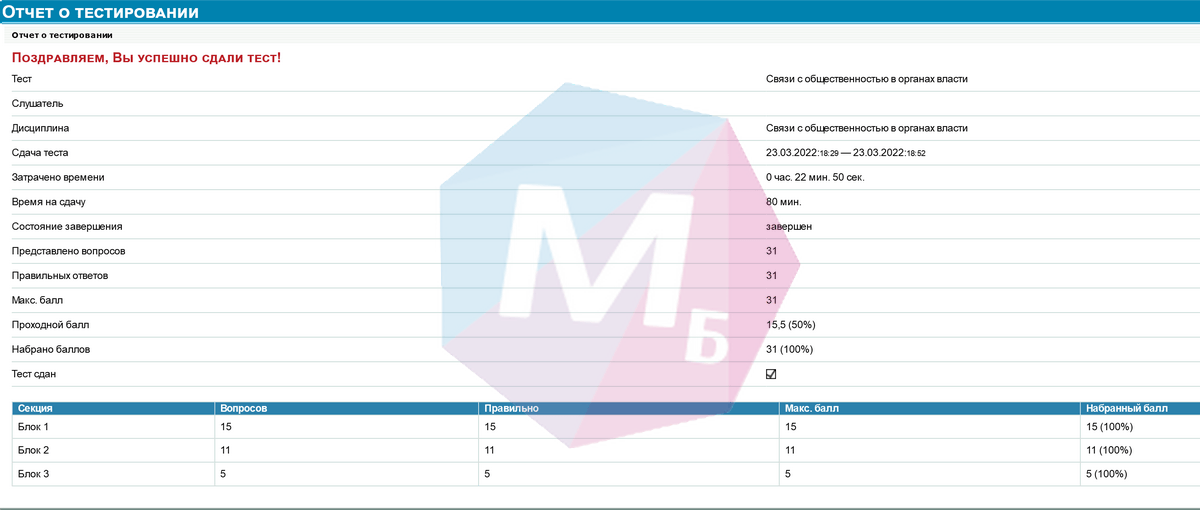
Task: Click the '11 (100%)' score in Блок 2
Action: pyautogui.click(x=1109, y=451)
